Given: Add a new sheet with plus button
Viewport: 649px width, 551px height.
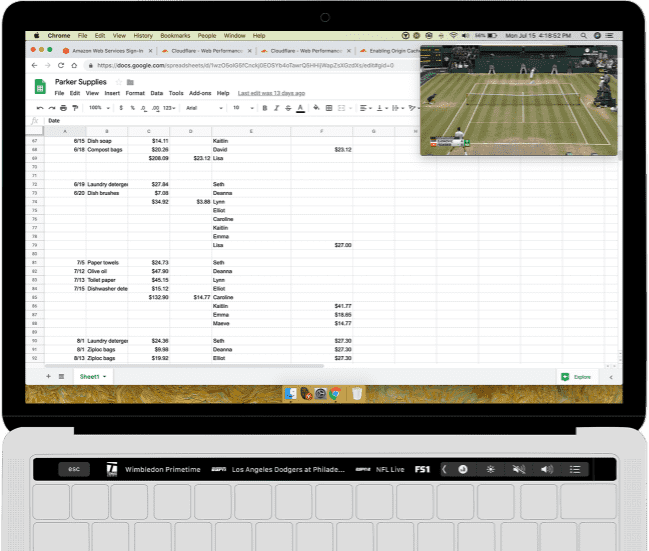Looking at the screenshot, I should tap(48, 376).
